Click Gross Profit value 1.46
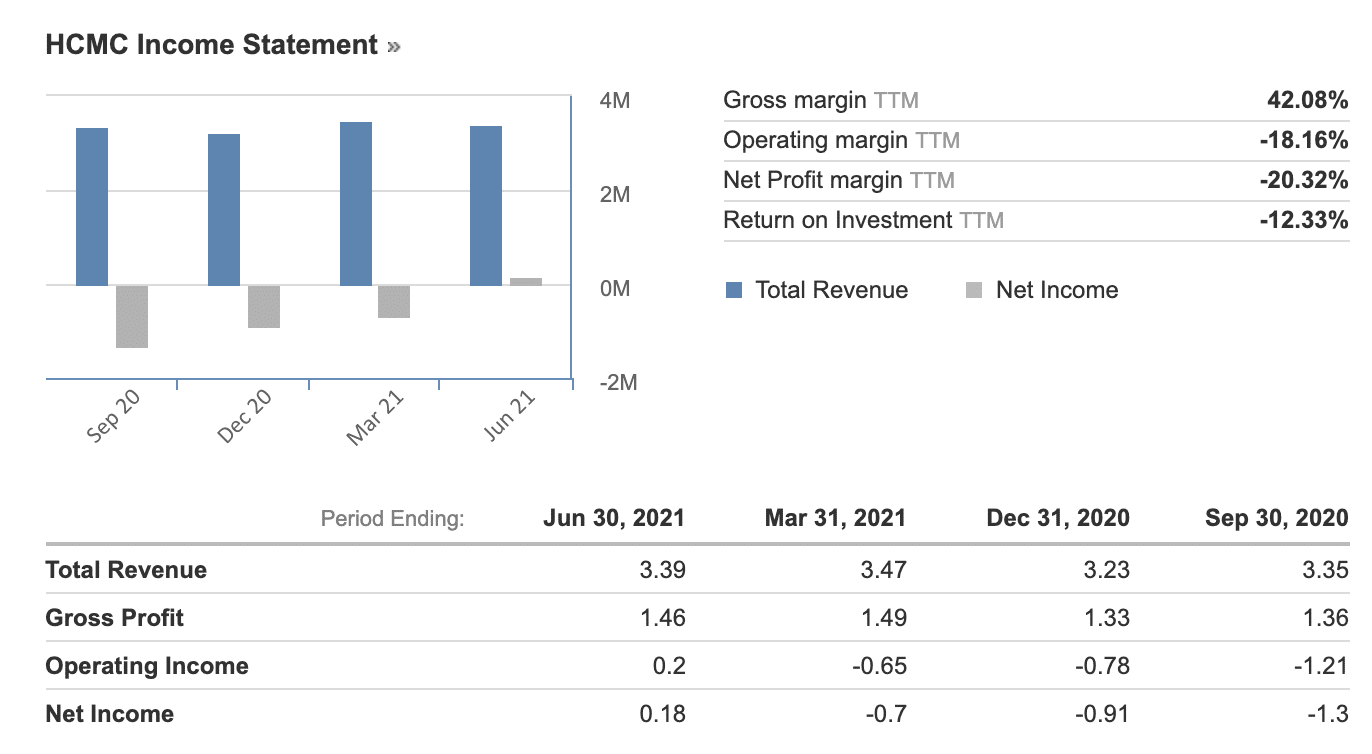Image resolution: width=1372 pixels, height=754 pixels. click(662, 618)
